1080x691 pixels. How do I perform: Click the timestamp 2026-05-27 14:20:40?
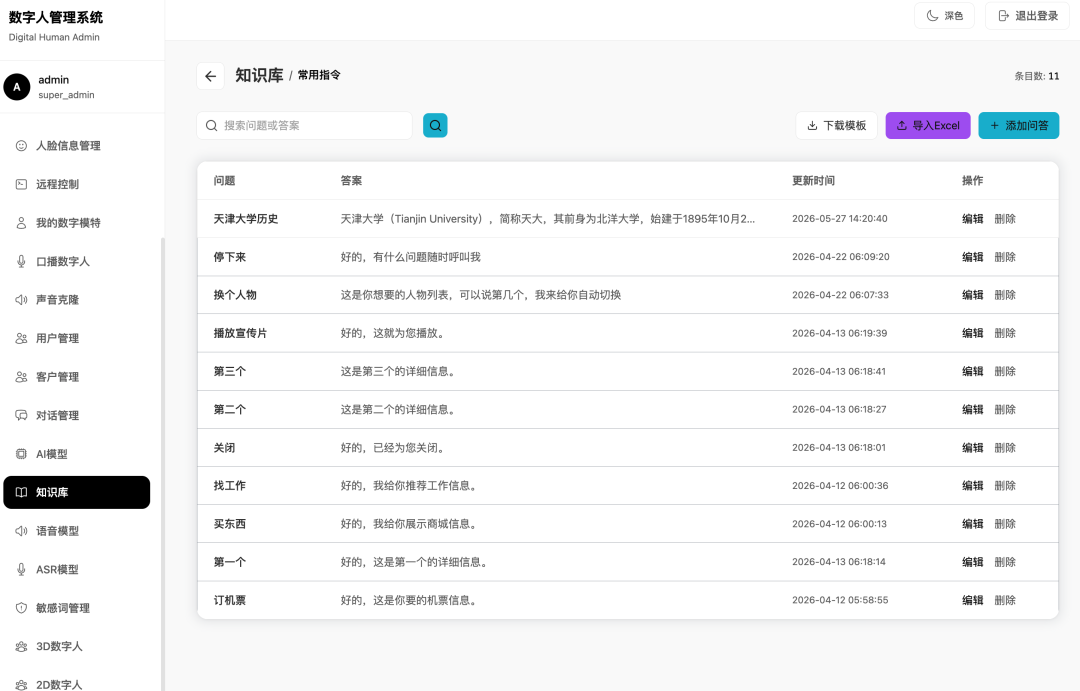point(840,218)
